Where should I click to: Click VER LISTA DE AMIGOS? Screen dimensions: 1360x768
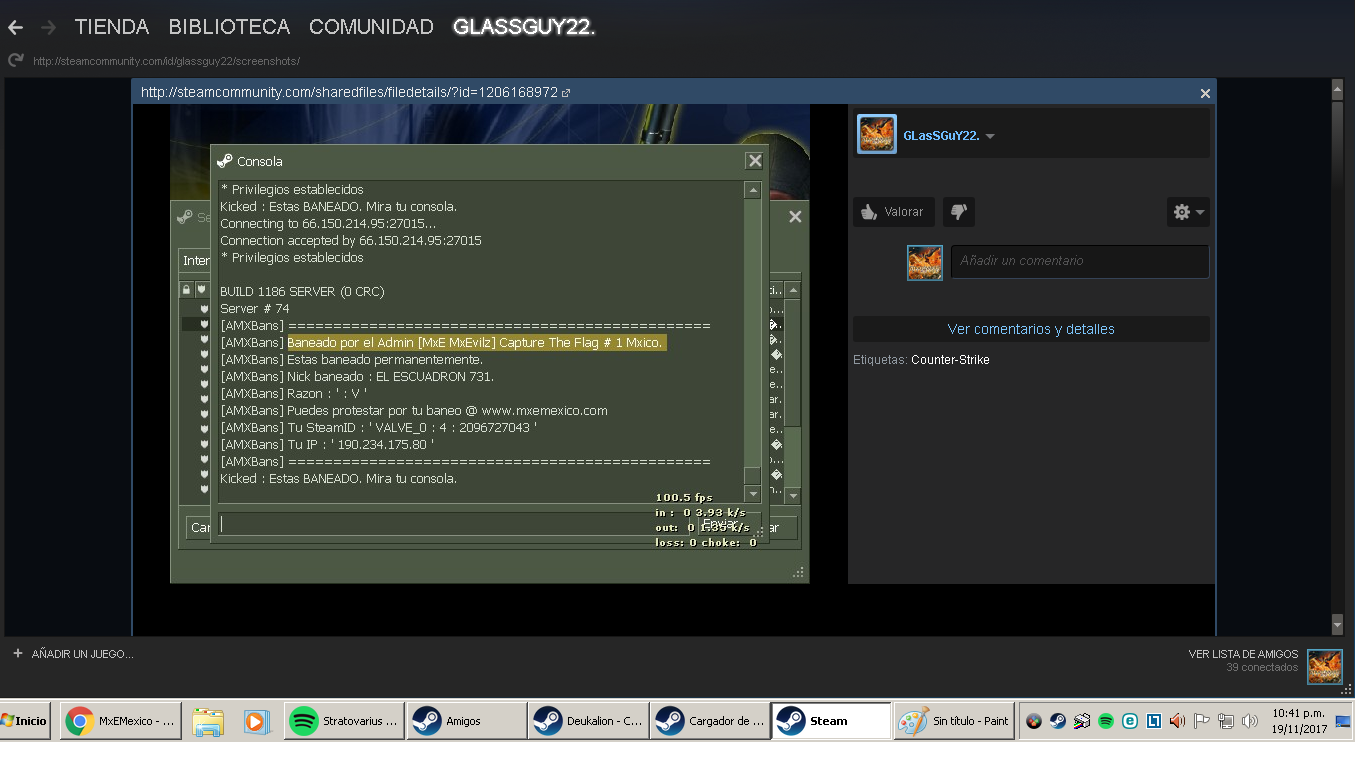point(1243,654)
